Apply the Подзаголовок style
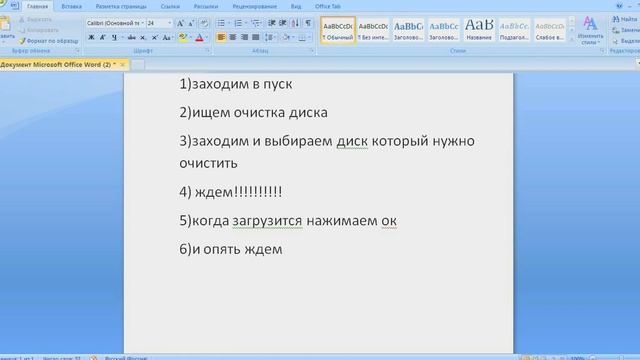Viewport: 640px width, 360px height. 514,30
